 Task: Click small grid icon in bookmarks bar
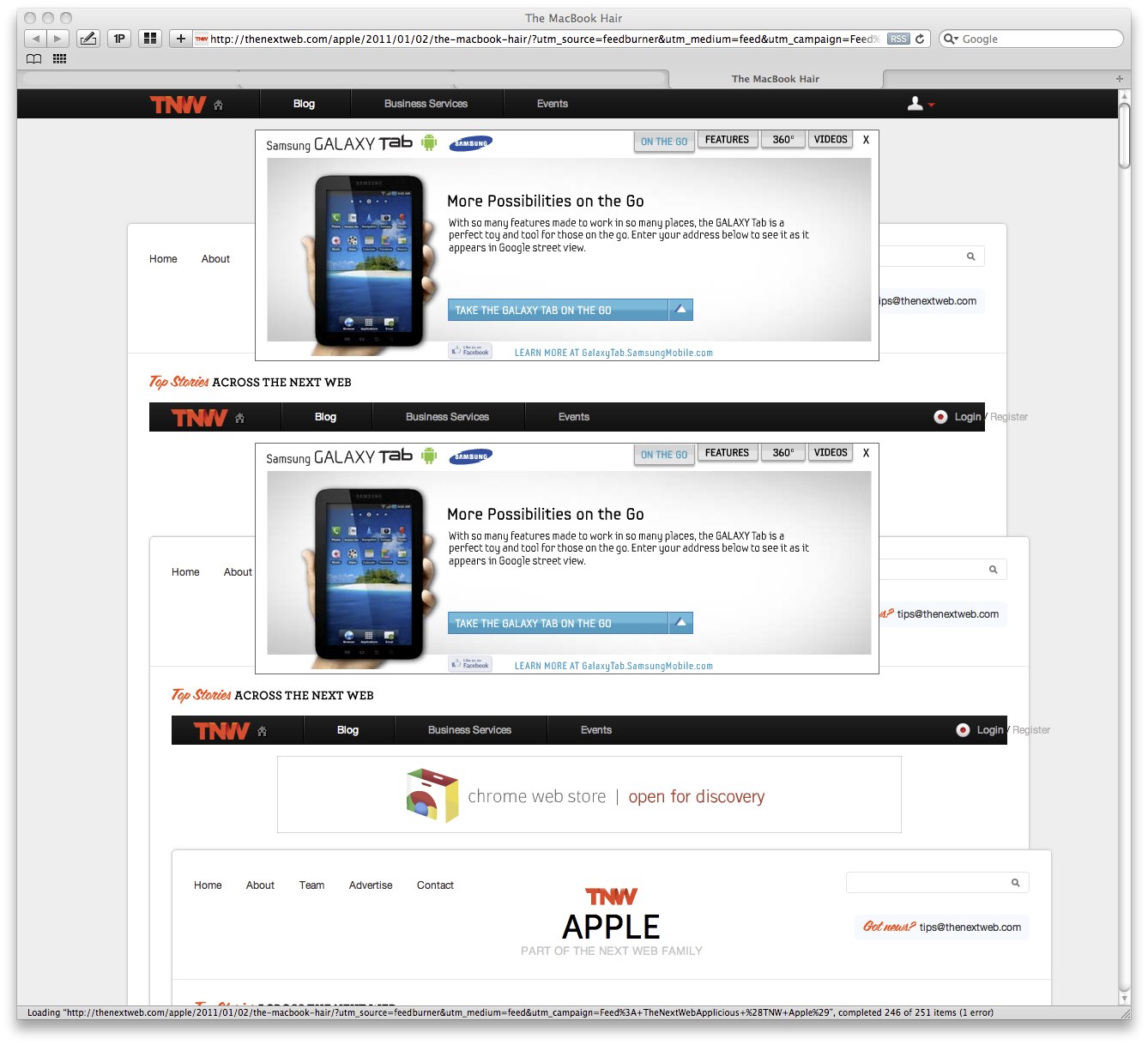click(59, 59)
